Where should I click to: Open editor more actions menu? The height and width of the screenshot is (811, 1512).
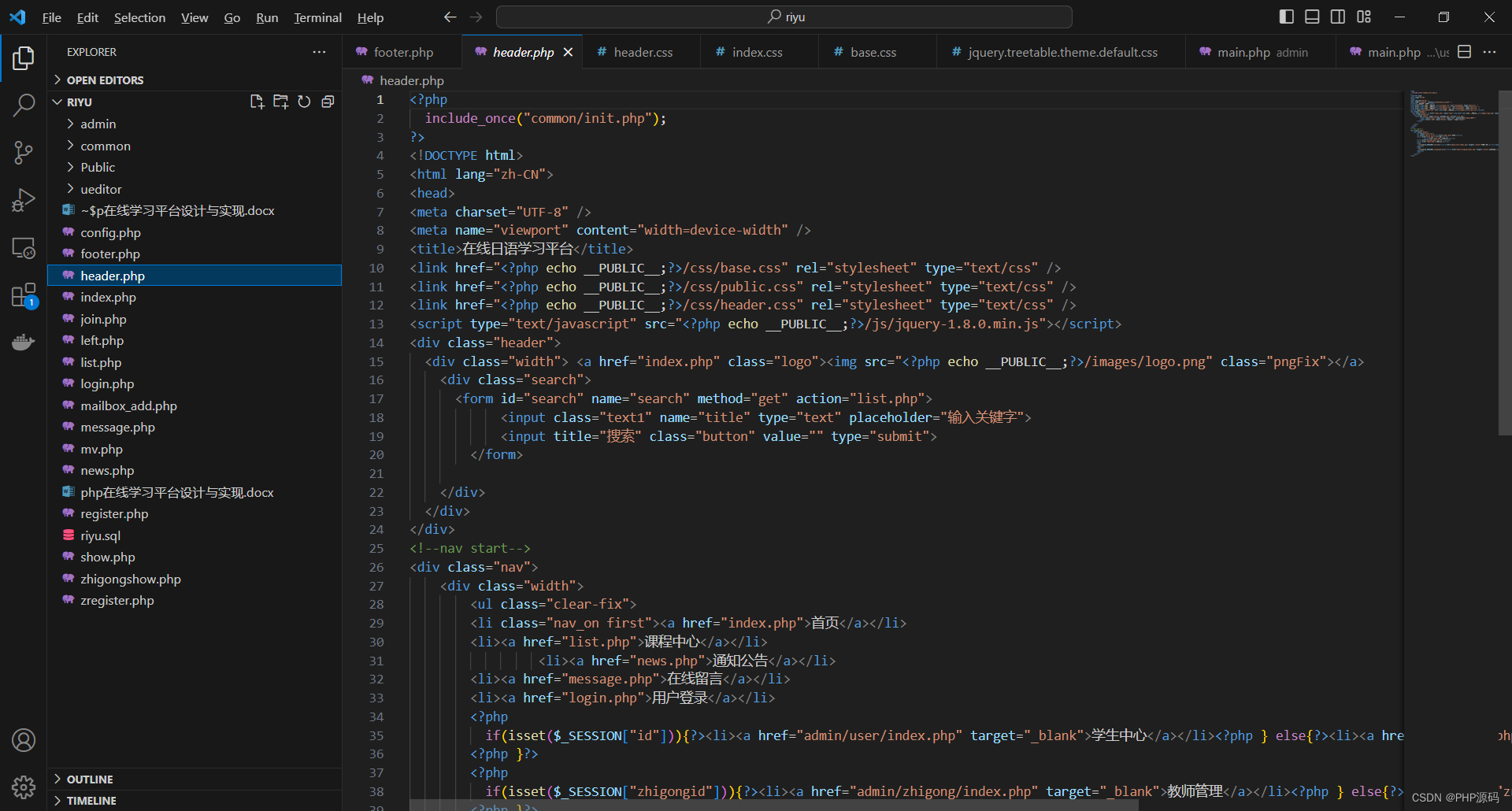1489,52
